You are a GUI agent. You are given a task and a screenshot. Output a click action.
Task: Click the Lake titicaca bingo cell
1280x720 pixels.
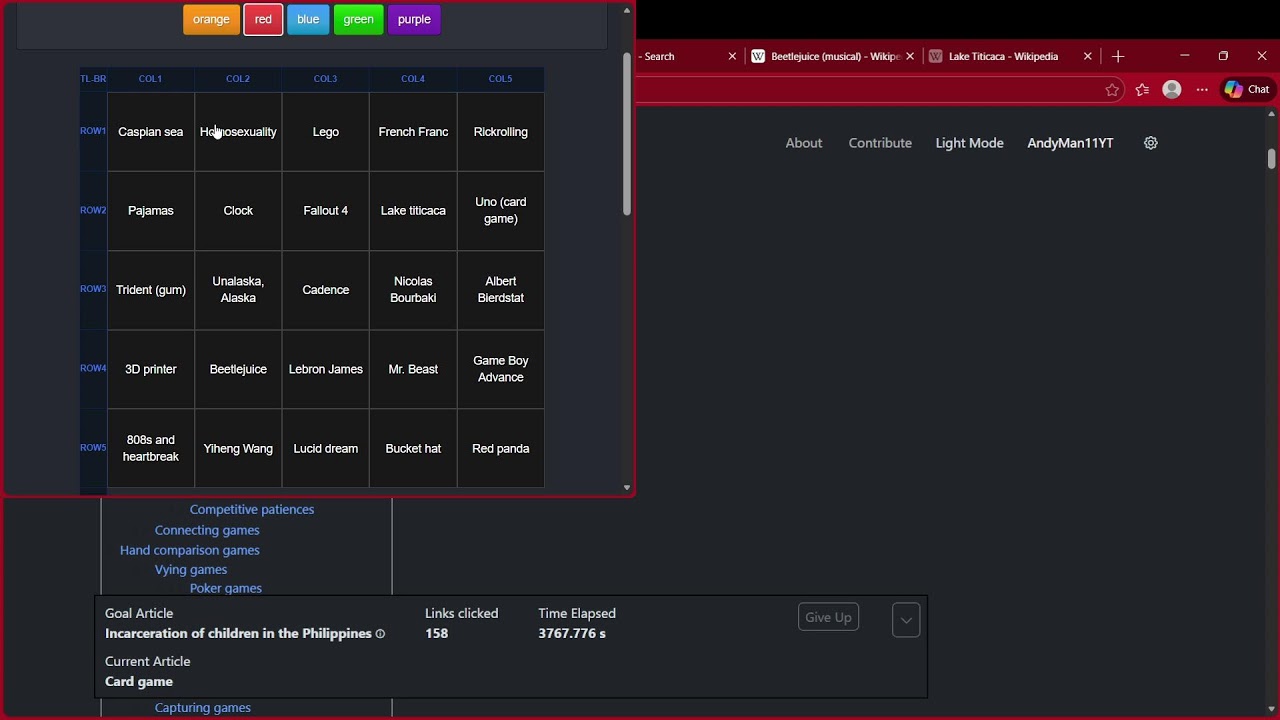click(x=413, y=211)
